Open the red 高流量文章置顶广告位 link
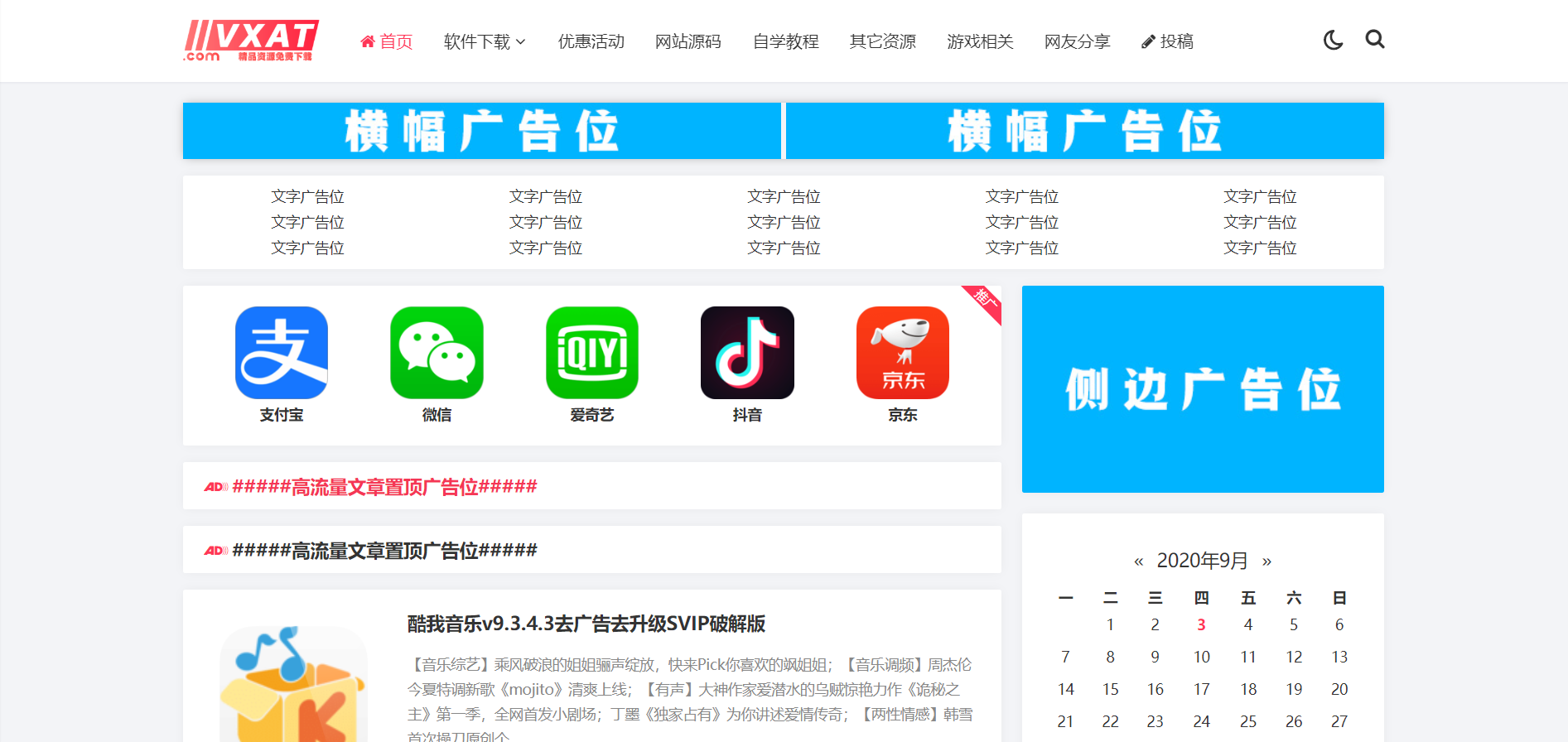The width and height of the screenshot is (1568, 742). 384,486
